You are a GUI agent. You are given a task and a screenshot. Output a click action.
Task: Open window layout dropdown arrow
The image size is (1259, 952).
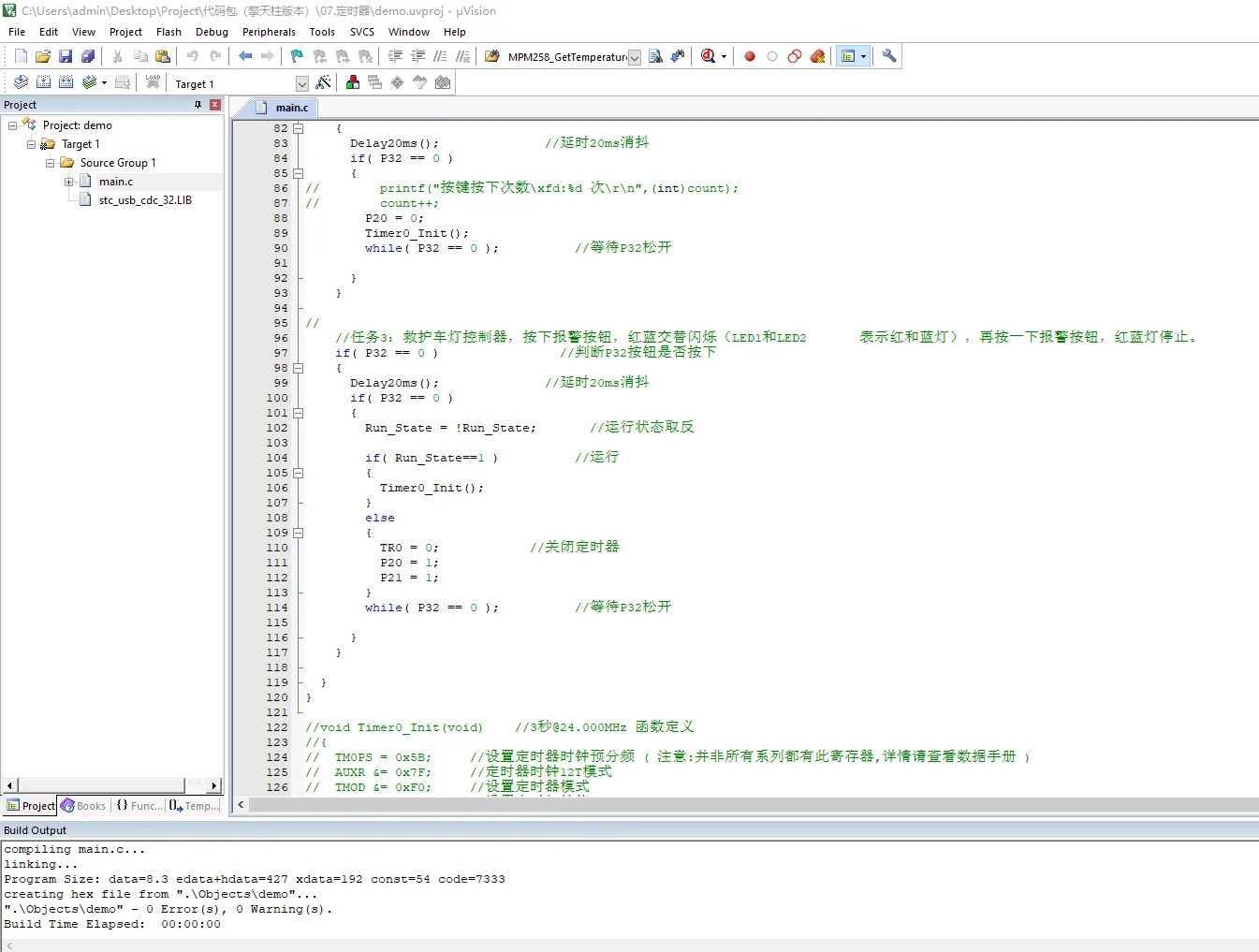pyautogui.click(x=863, y=56)
